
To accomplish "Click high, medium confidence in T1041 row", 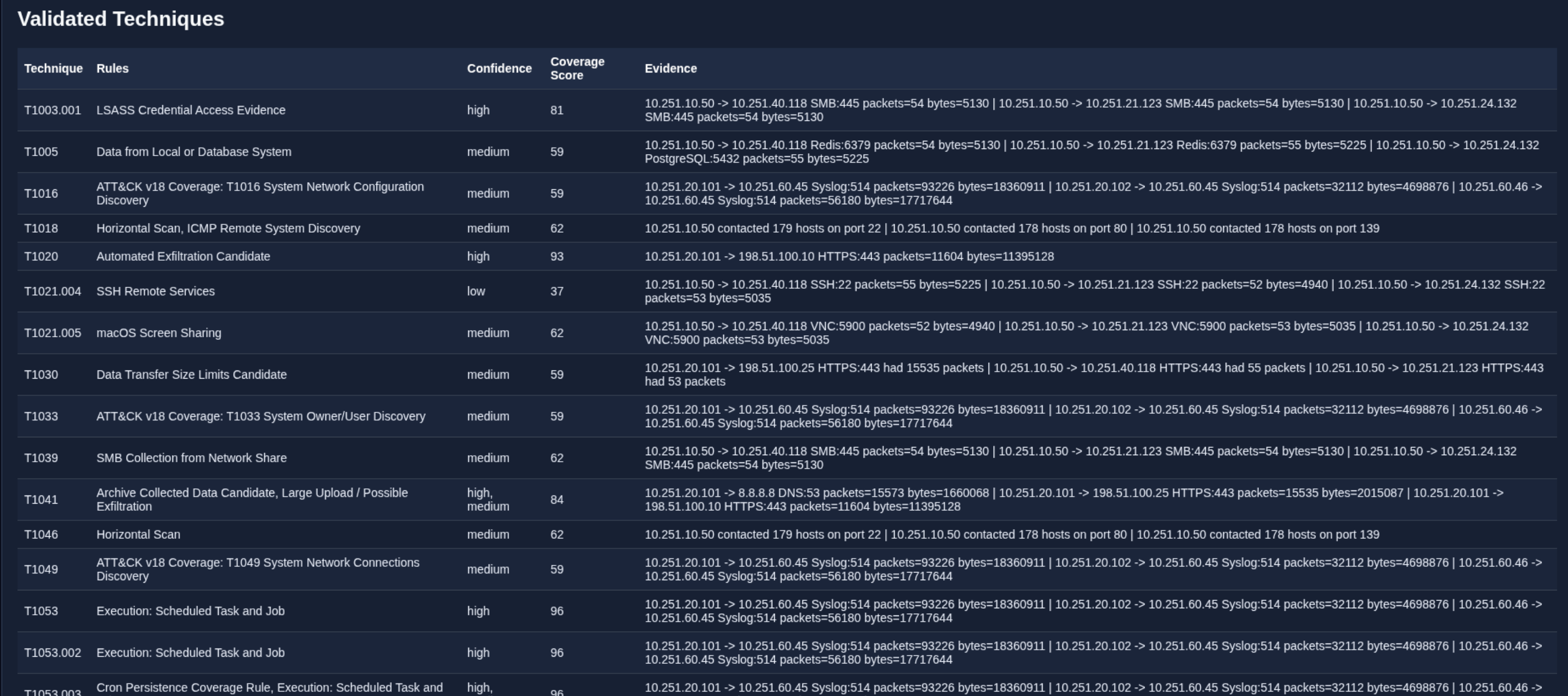I will [x=488, y=500].
